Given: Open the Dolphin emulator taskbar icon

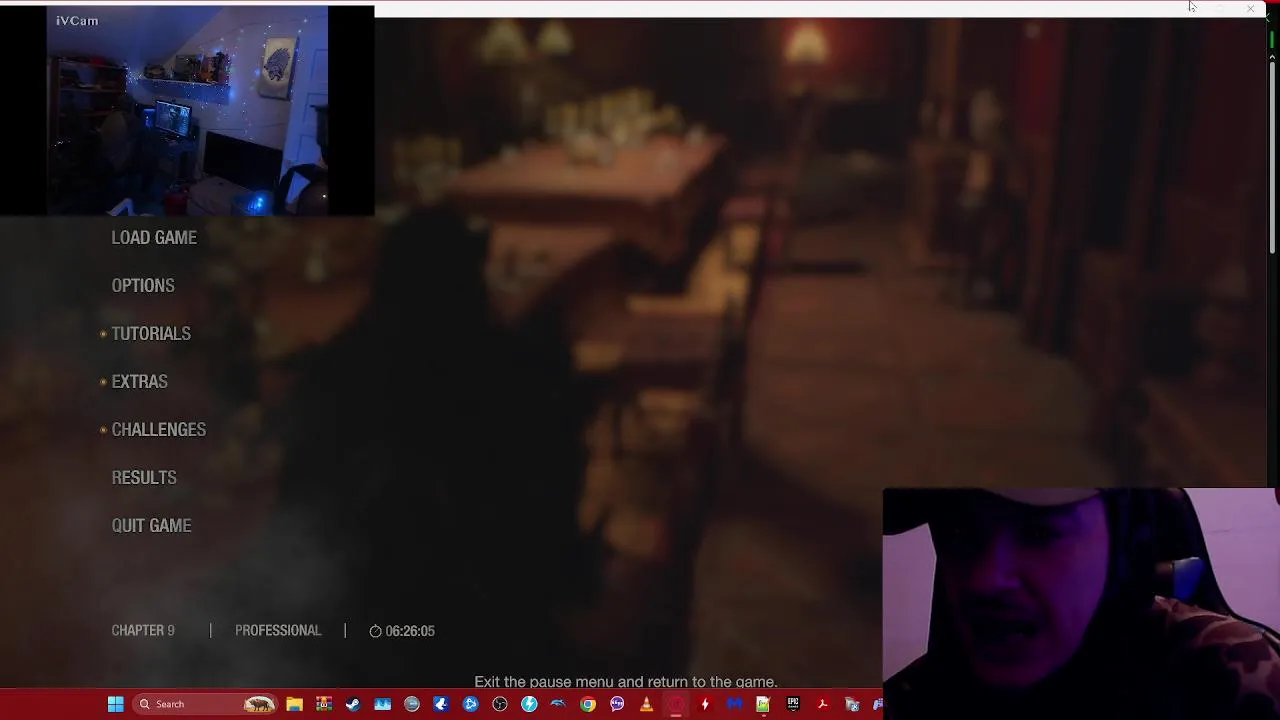Looking at the screenshot, I should tap(558, 704).
